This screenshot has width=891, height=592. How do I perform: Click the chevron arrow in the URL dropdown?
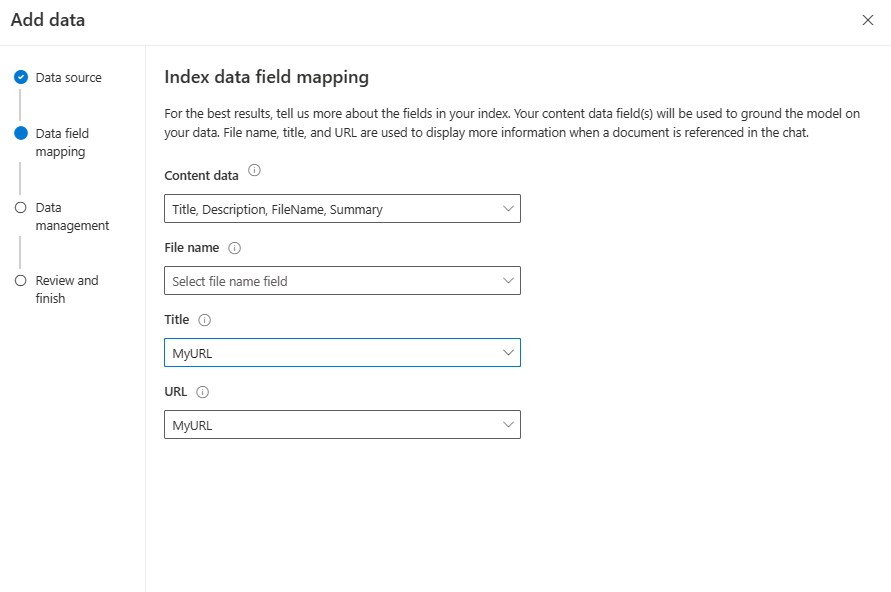tap(508, 425)
